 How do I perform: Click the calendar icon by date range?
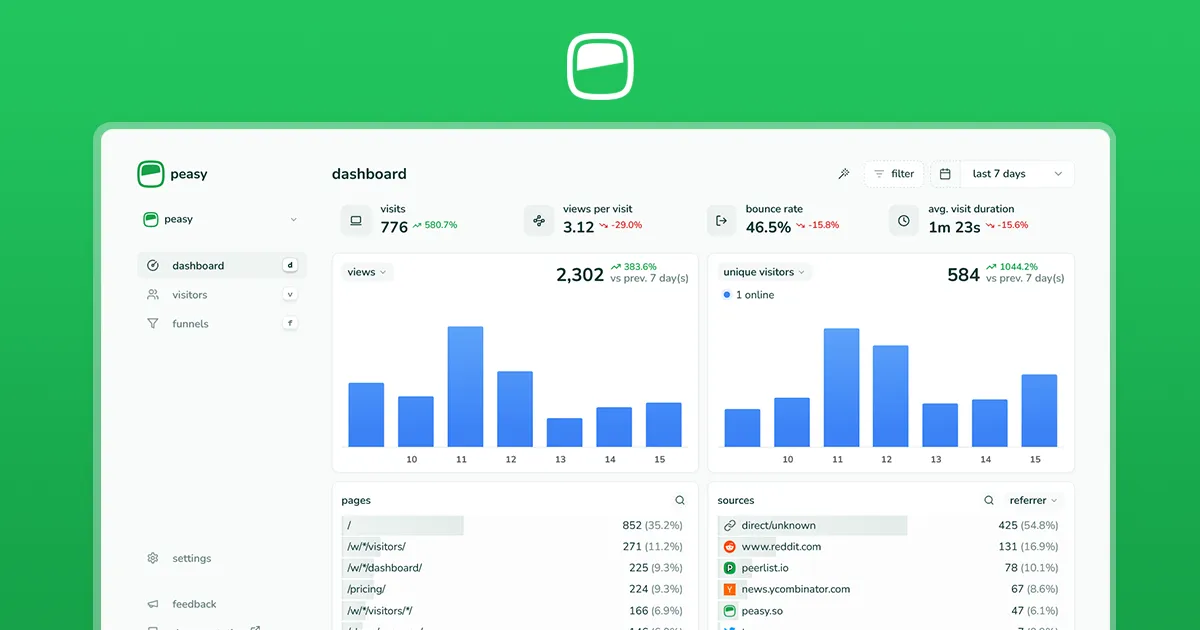[x=945, y=174]
